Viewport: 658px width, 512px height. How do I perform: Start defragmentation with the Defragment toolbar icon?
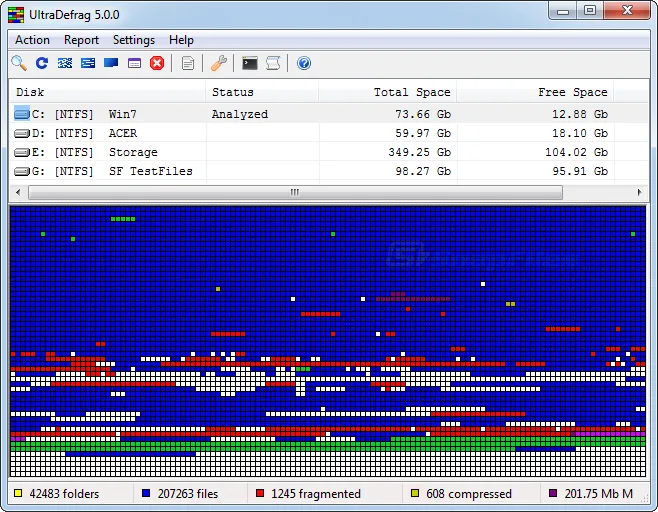pyautogui.click(x=65, y=63)
